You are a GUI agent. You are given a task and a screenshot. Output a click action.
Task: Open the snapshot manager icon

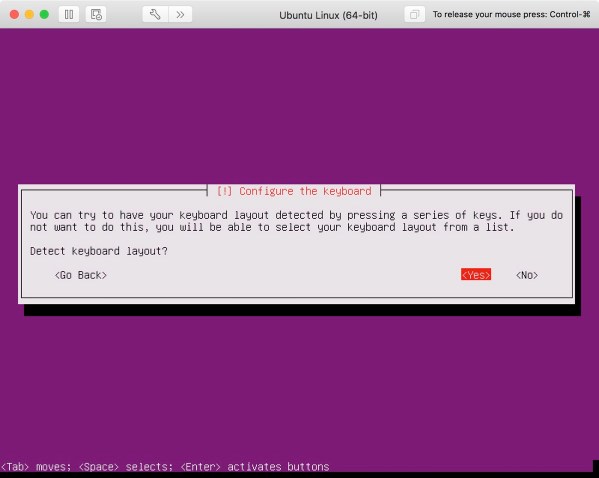pyautogui.click(x=96, y=15)
